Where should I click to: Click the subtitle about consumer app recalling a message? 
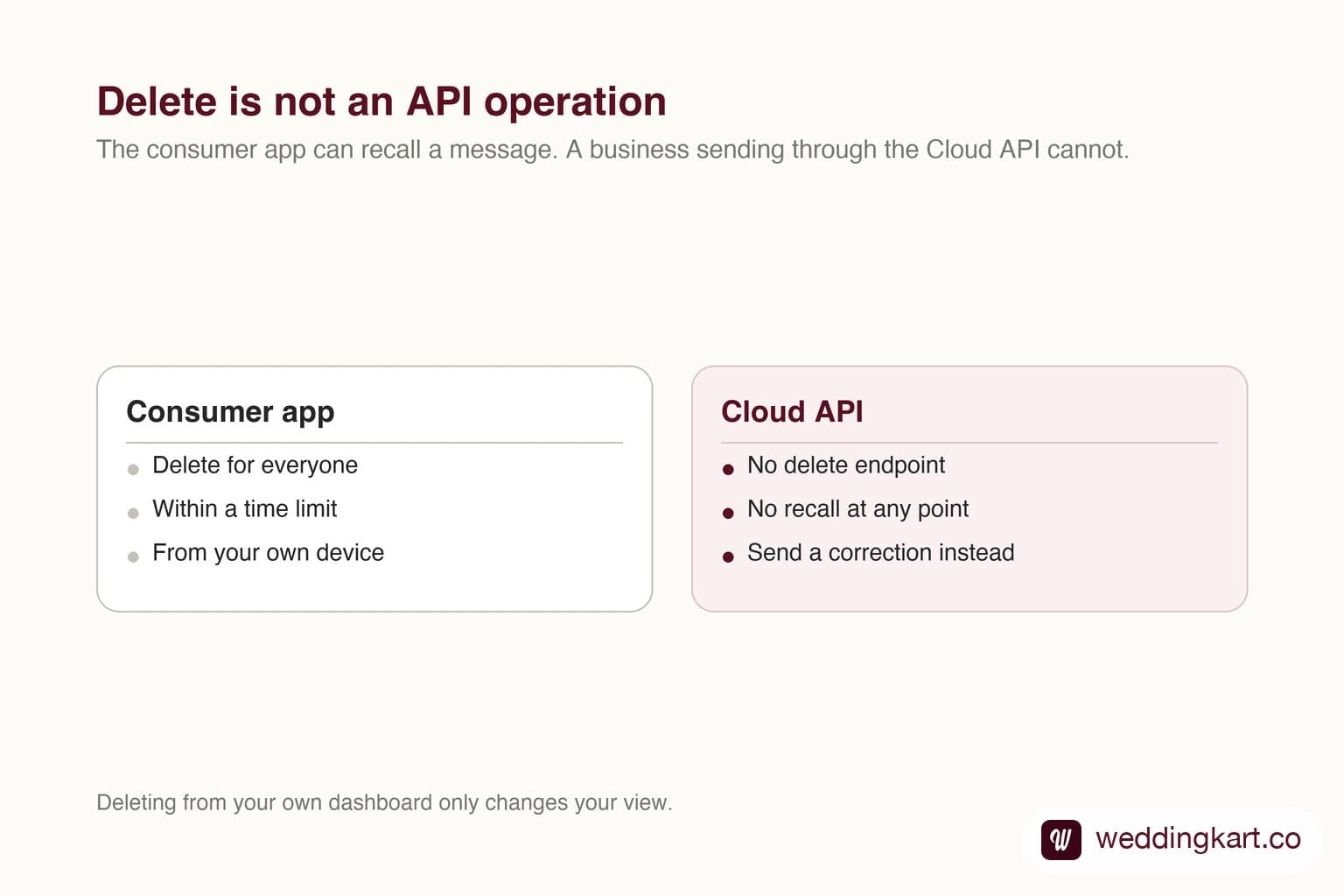point(612,150)
